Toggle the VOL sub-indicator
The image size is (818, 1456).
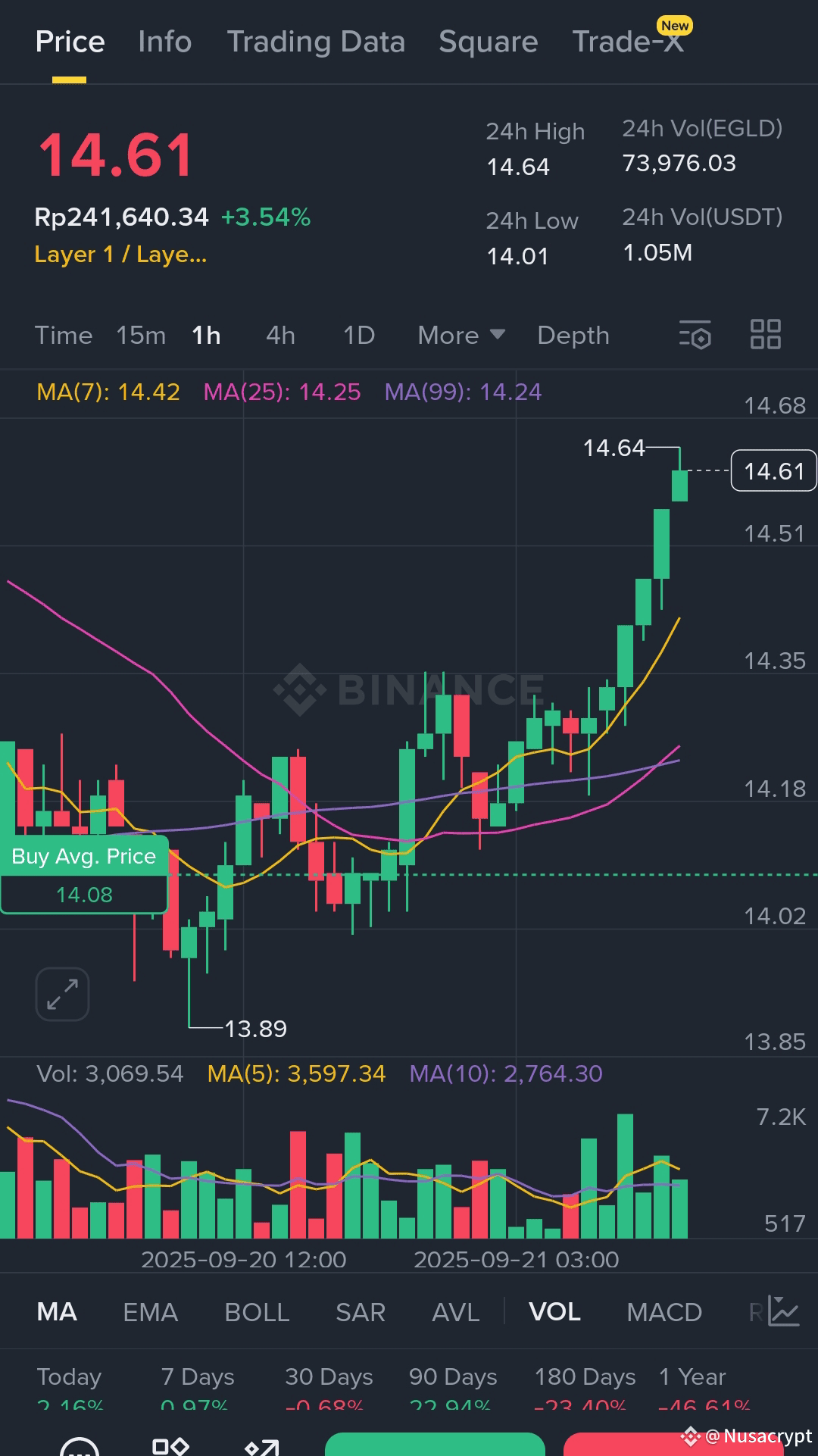(554, 1312)
